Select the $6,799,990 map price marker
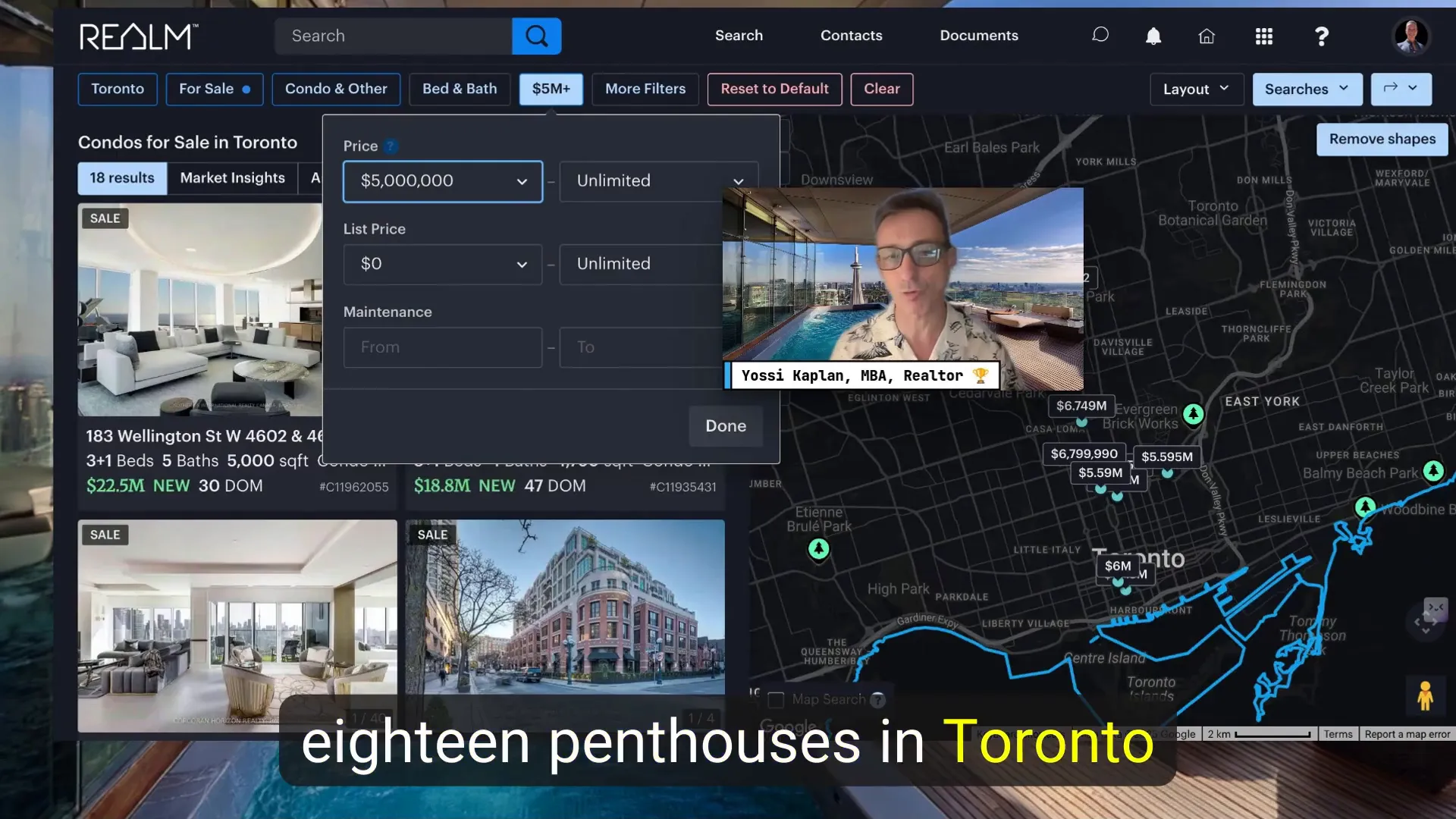 click(x=1084, y=453)
